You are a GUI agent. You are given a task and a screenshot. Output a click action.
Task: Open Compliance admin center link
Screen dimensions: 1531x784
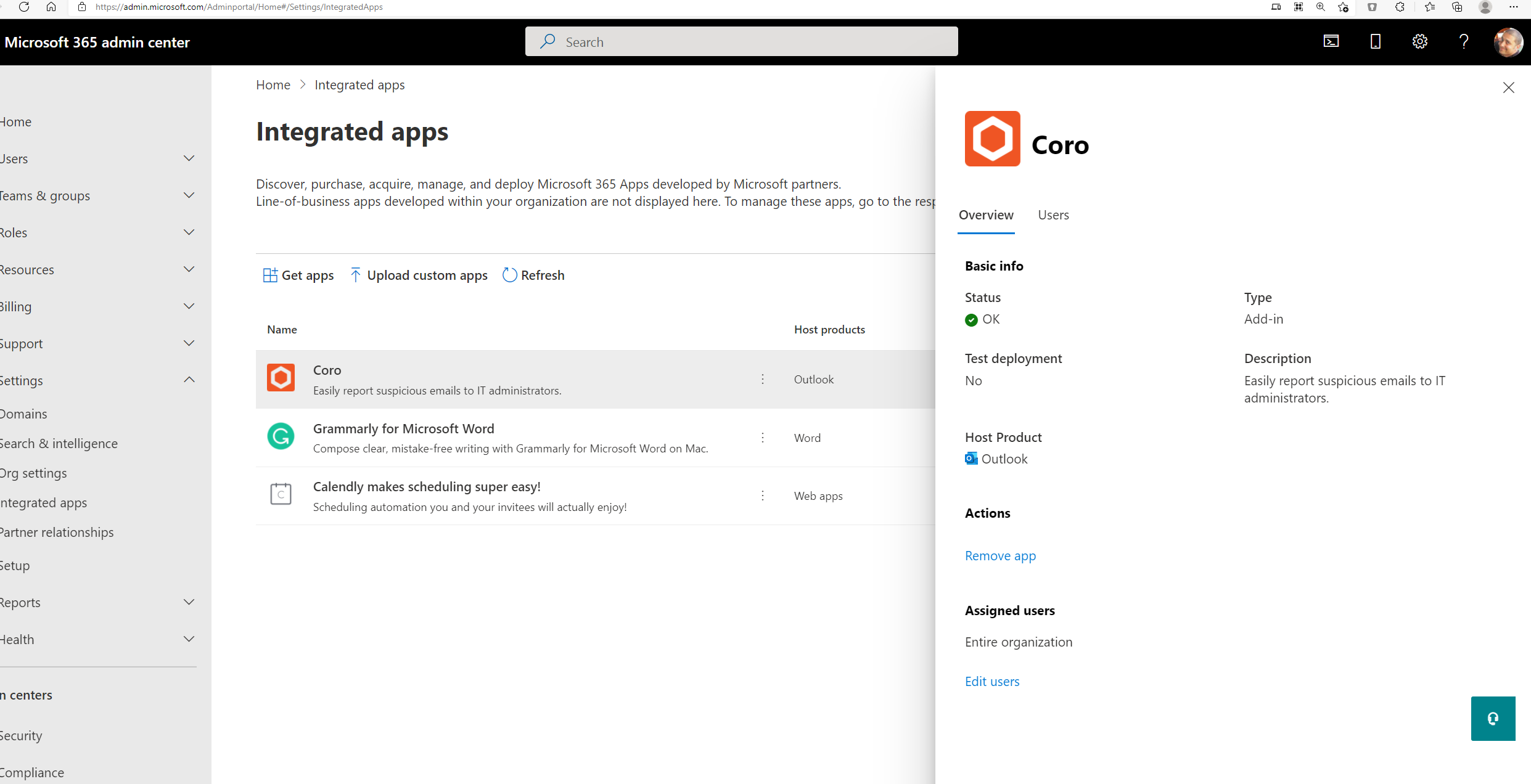coord(32,773)
